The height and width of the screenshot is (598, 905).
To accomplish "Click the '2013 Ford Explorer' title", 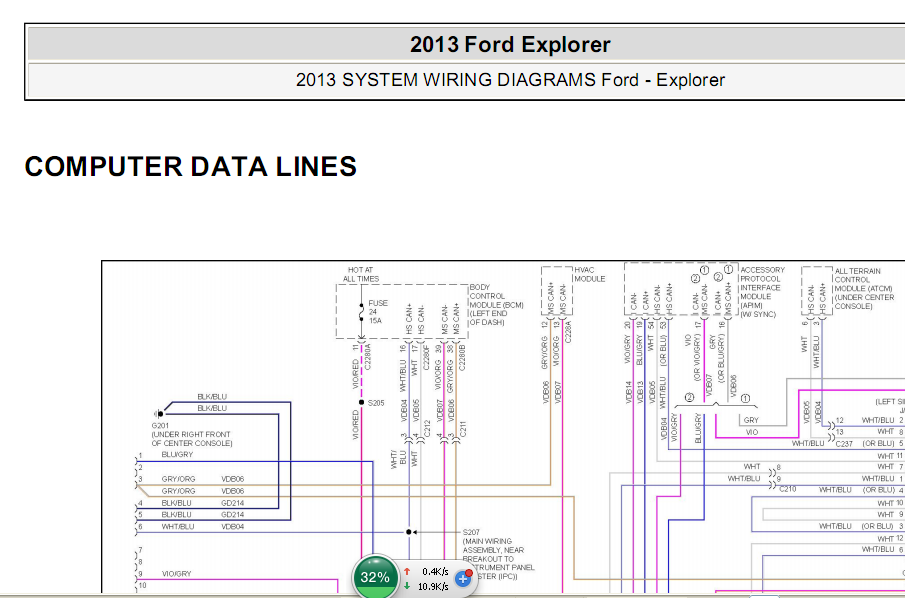I will pos(510,44).
